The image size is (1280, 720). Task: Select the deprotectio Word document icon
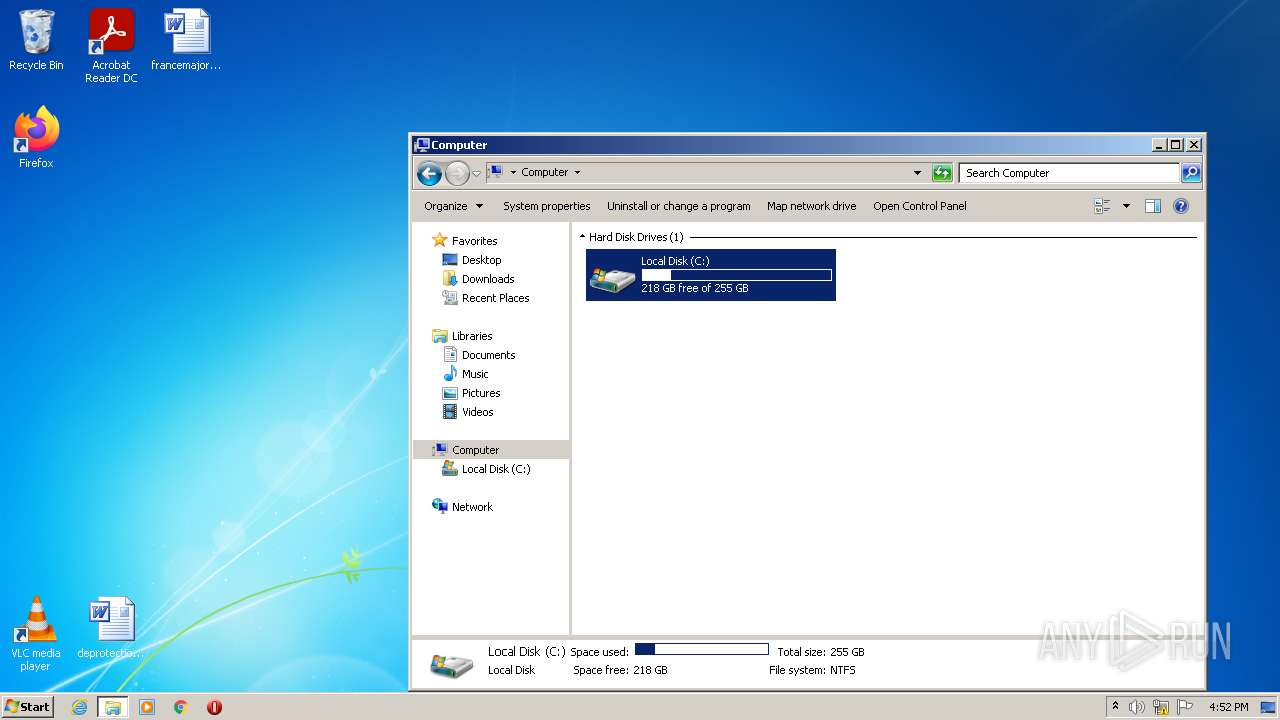pyautogui.click(x=111, y=627)
